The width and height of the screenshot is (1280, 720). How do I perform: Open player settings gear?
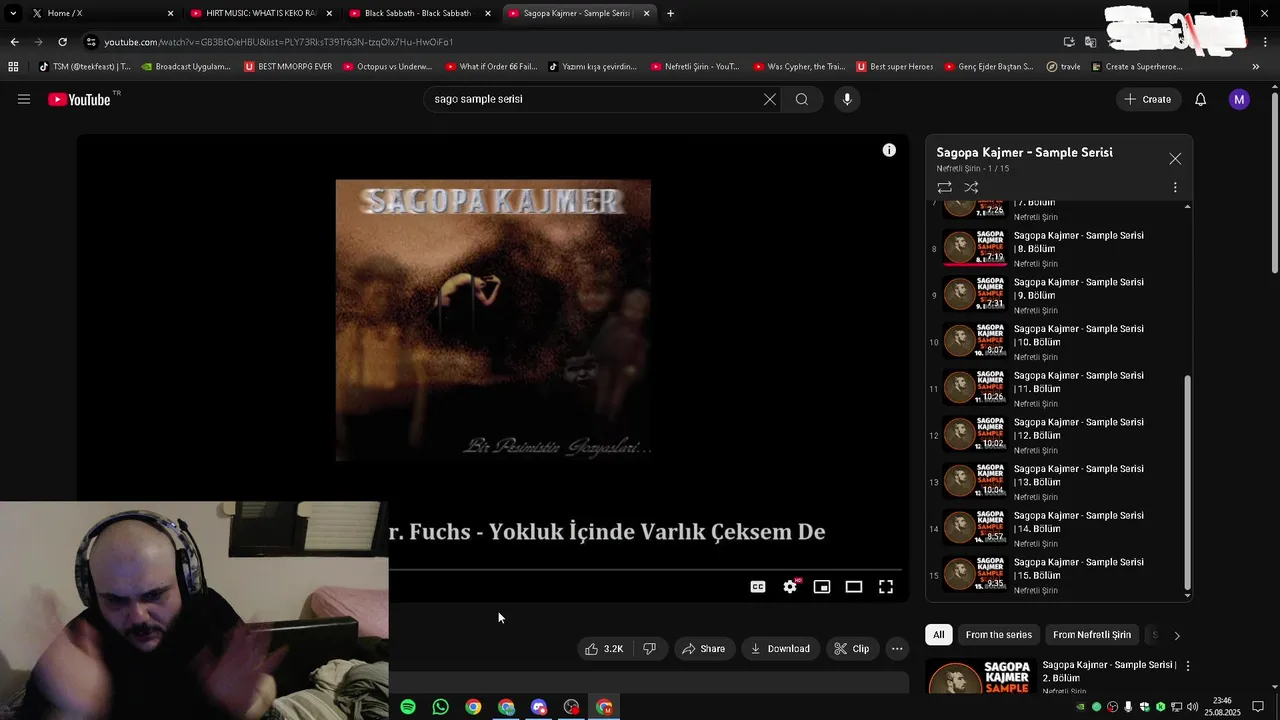point(790,587)
